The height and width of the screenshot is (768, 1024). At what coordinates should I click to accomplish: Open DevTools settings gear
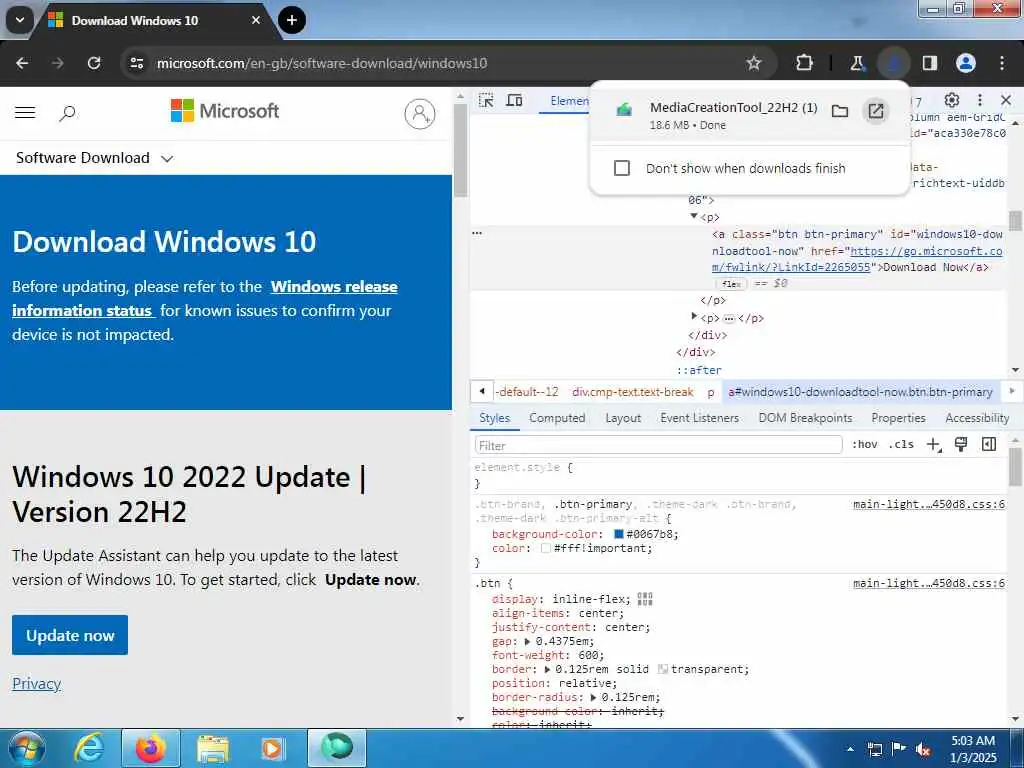[952, 100]
